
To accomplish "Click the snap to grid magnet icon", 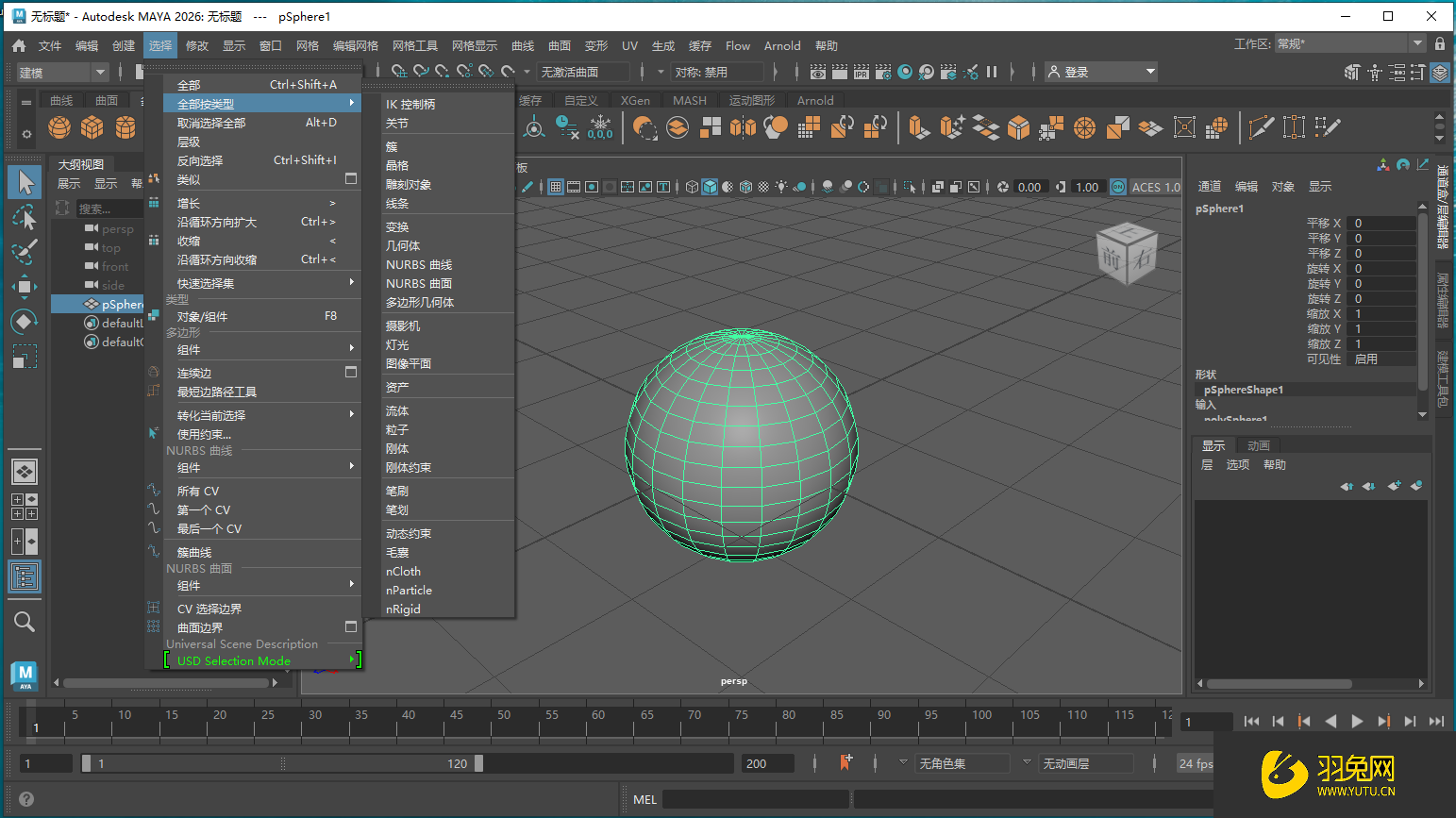I will (399, 71).
